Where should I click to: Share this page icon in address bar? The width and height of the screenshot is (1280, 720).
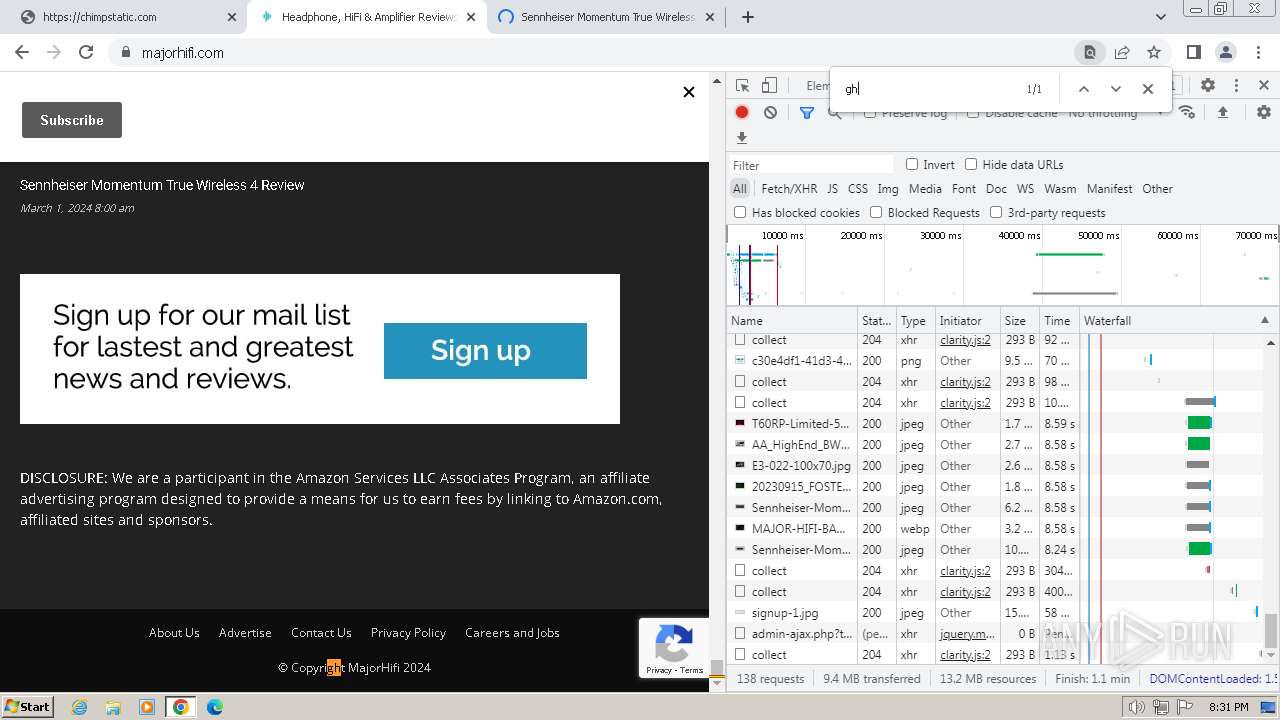[1122, 52]
